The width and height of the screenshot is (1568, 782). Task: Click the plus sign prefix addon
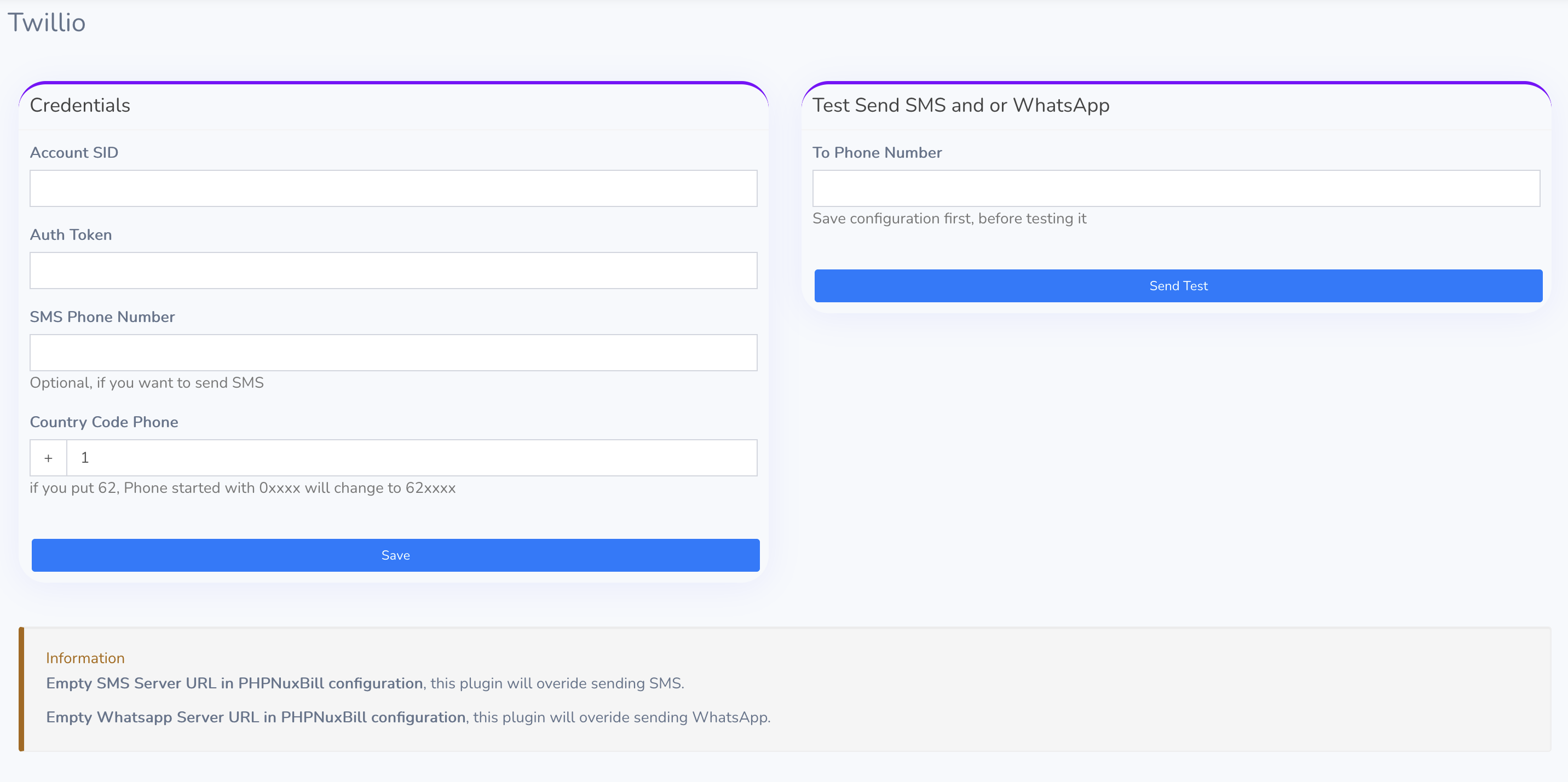tap(48, 458)
